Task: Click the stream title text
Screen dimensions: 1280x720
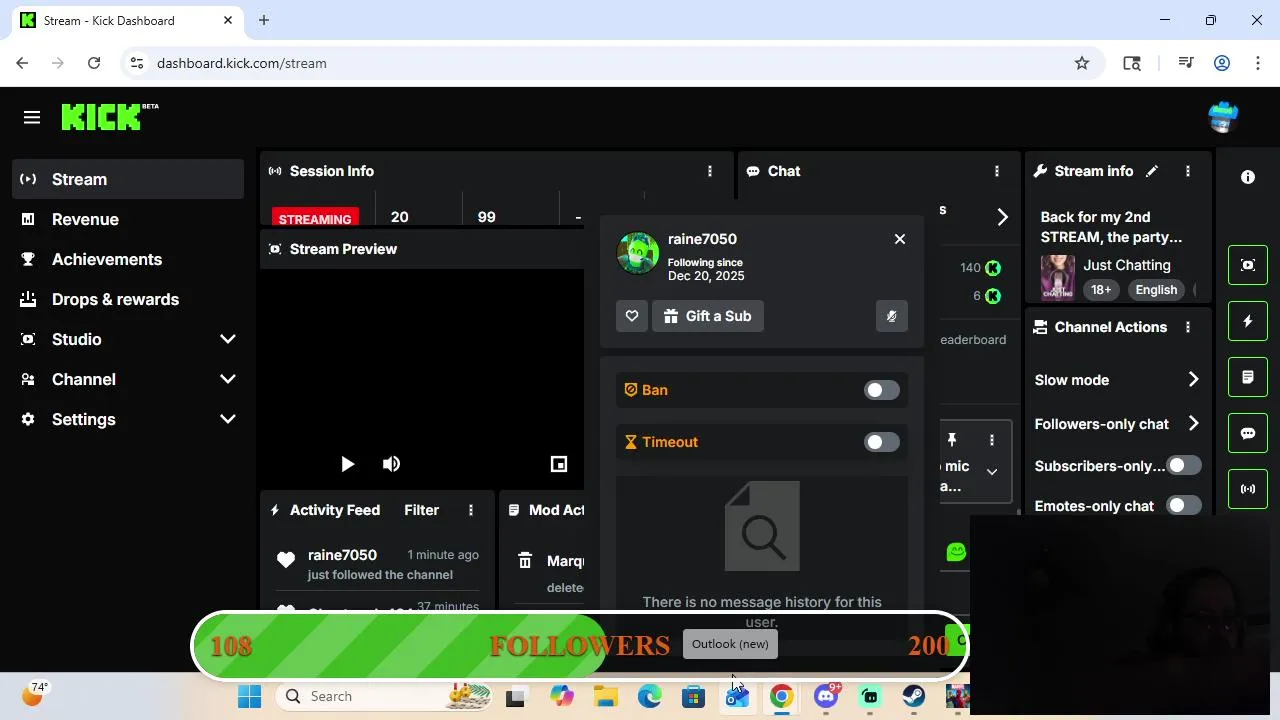Action: (x=1111, y=227)
